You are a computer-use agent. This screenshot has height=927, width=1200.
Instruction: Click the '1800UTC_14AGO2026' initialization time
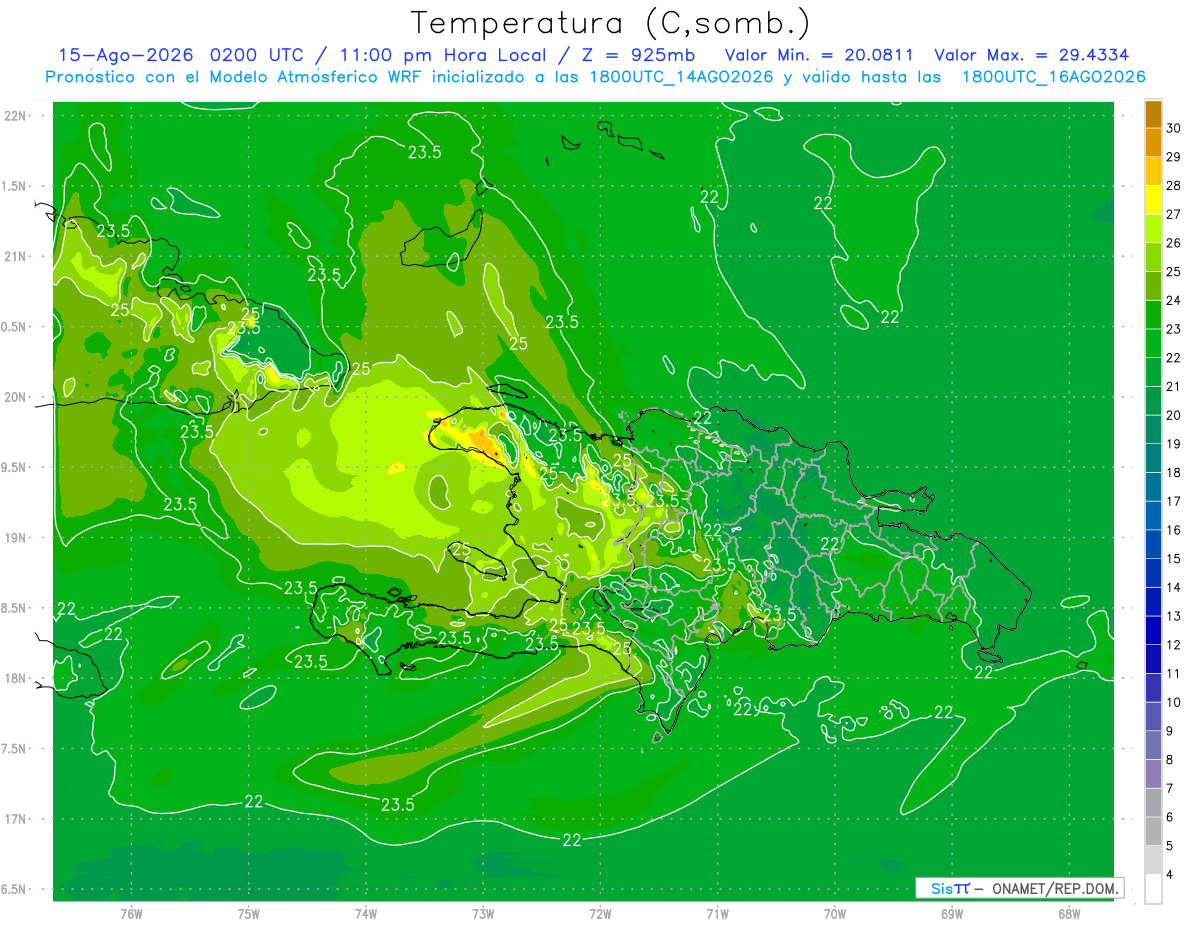click(x=680, y=77)
